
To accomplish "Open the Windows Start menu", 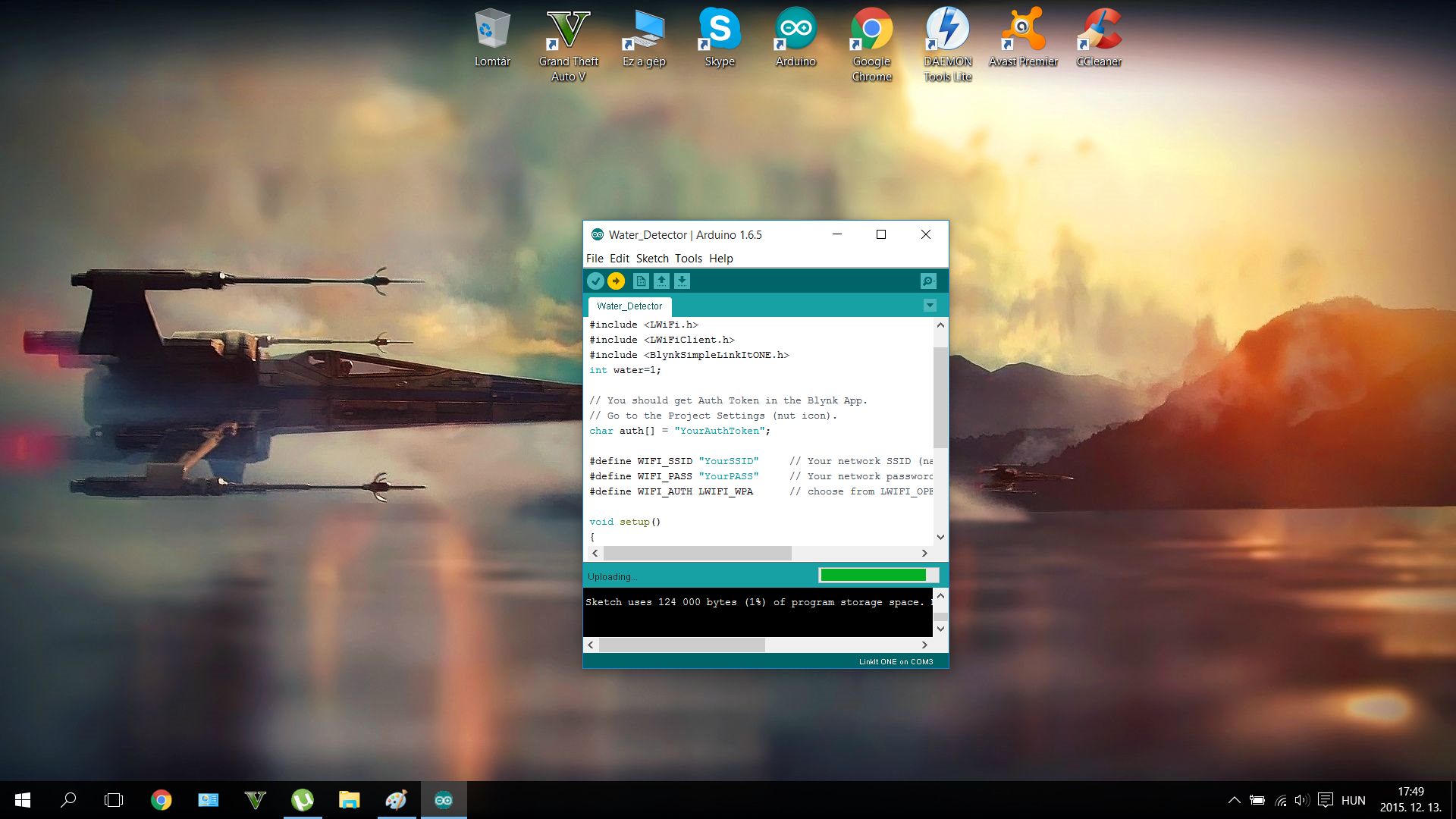I will pos(23,800).
